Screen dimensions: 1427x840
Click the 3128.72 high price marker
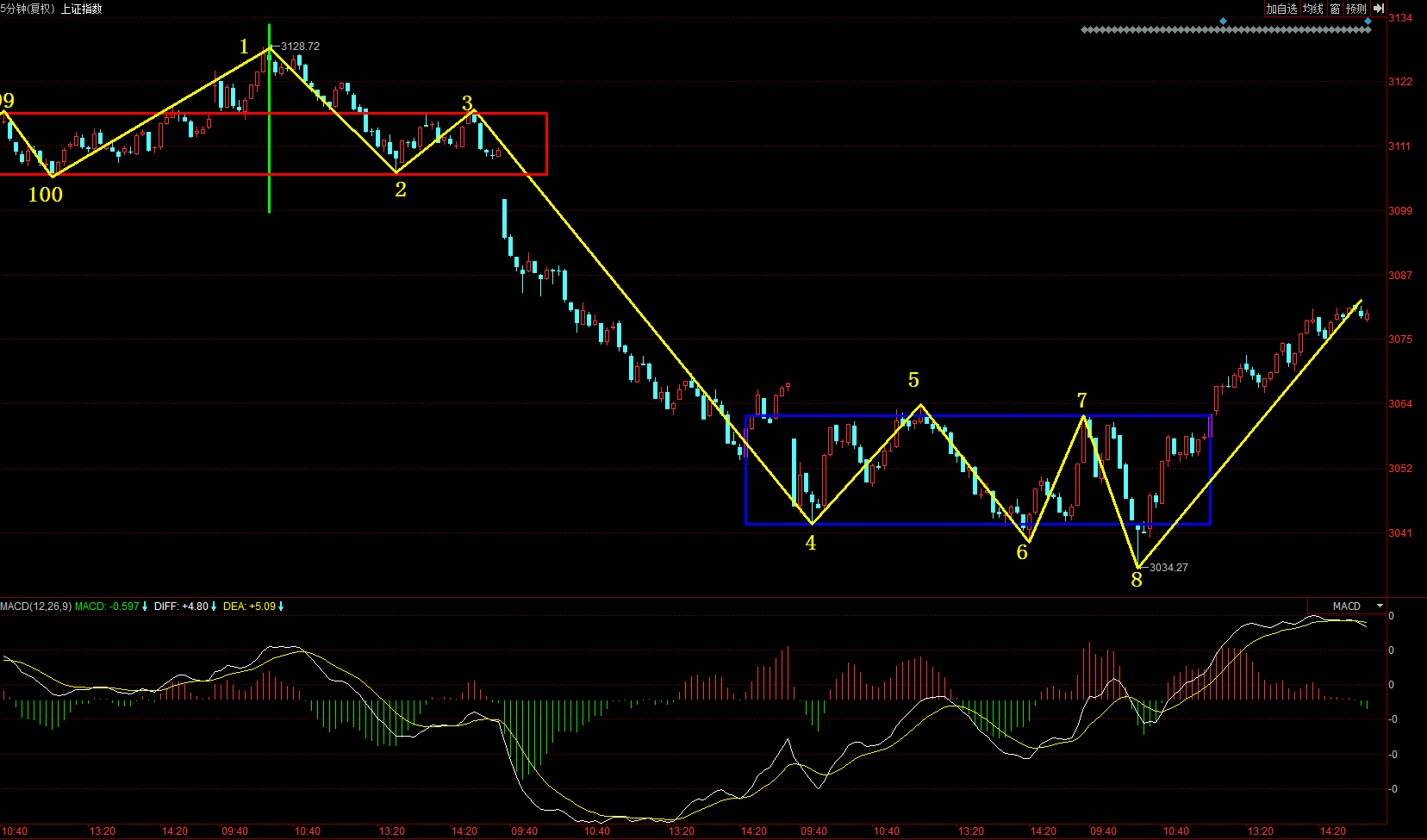coord(300,47)
